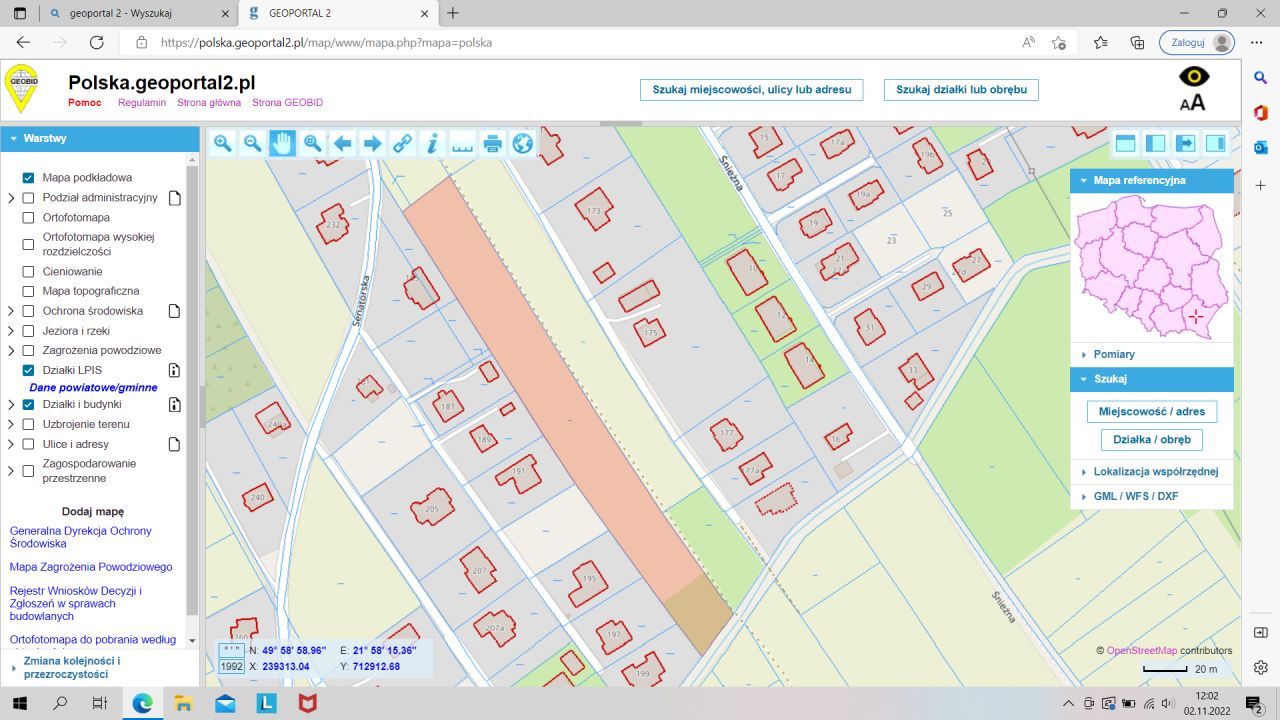The height and width of the screenshot is (720, 1280).
Task: Go back to previous map view arrow
Action: tap(343, 144)
